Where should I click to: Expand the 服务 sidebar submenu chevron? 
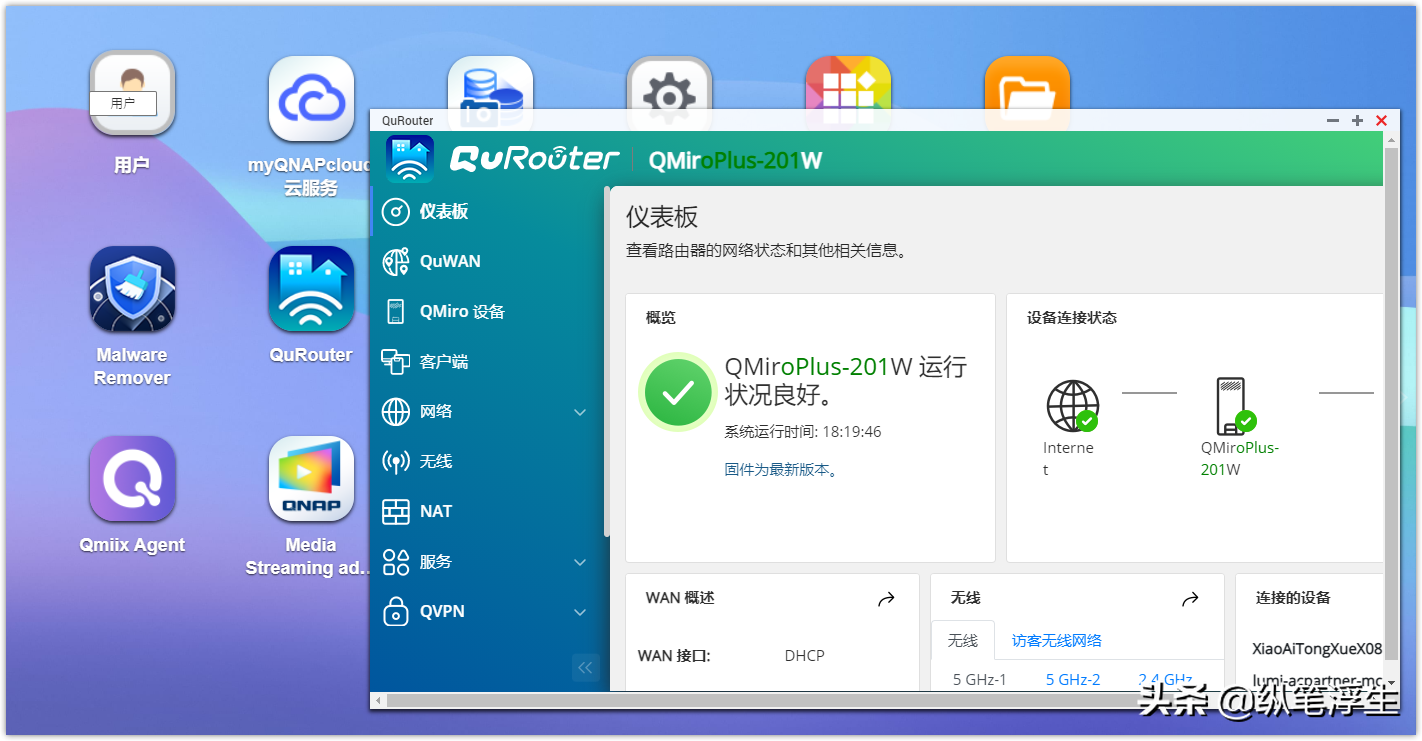[580, 562]
